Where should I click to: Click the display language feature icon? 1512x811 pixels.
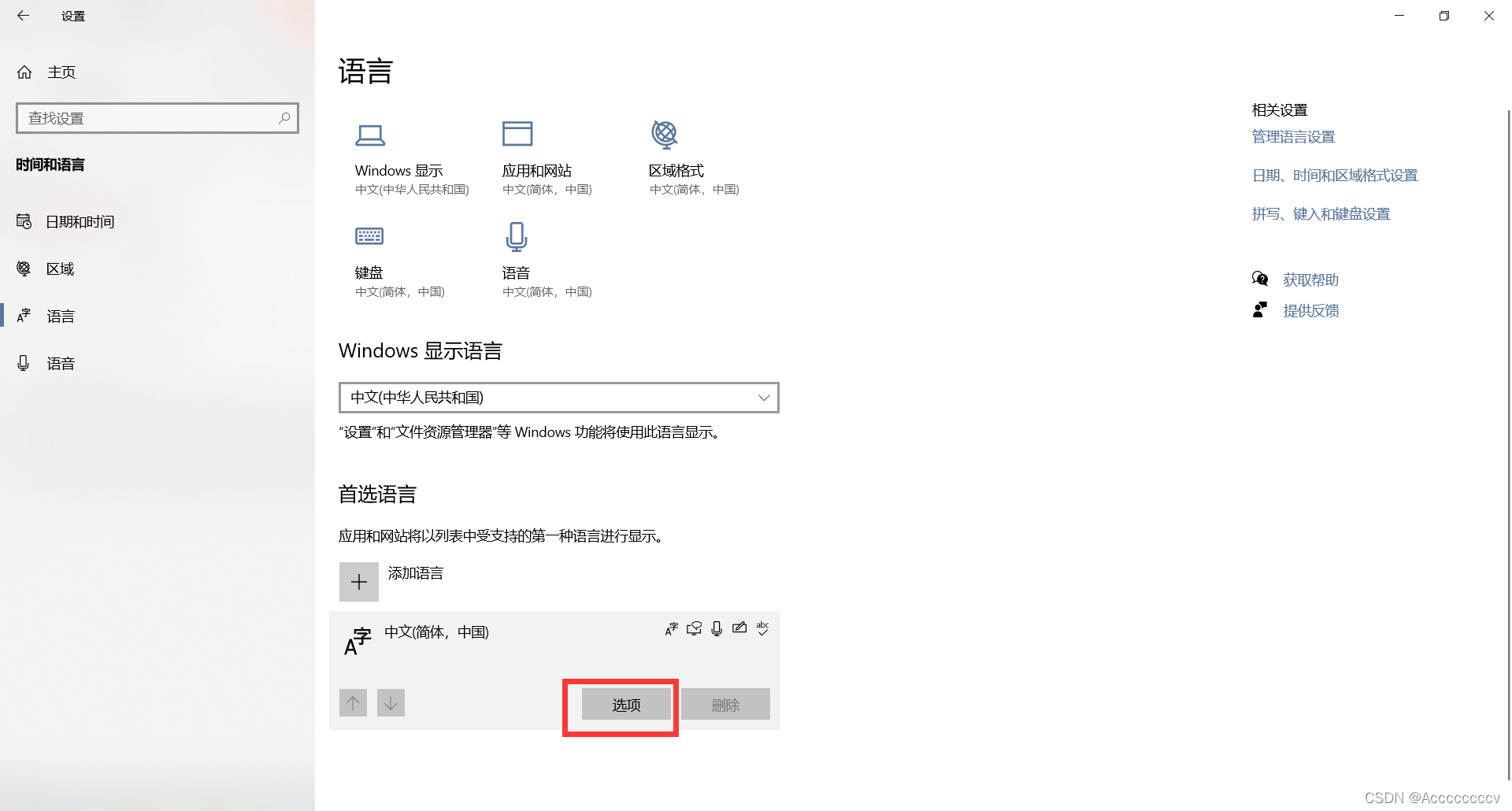[671, 628]
